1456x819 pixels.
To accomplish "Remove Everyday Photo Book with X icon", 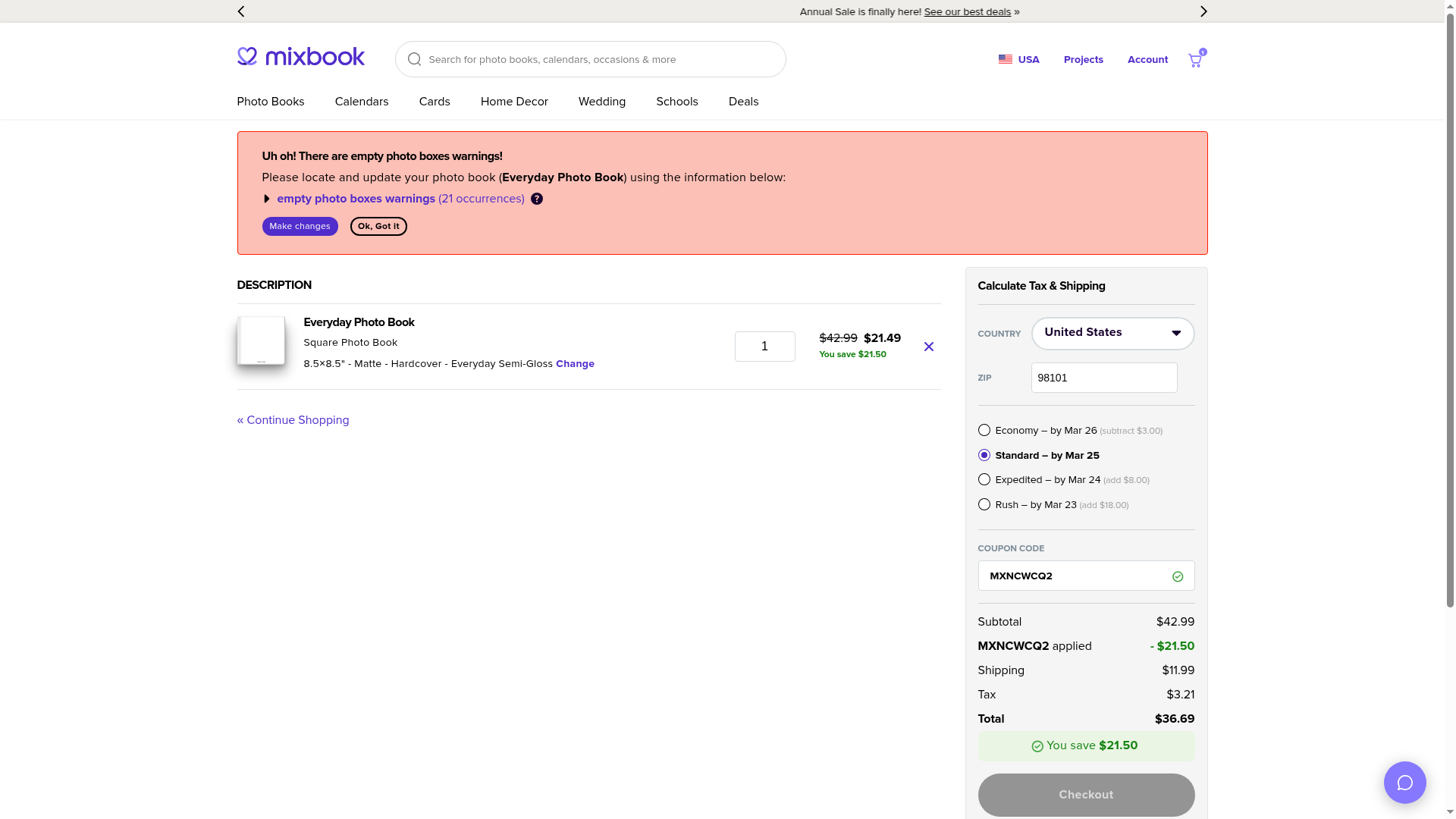I will (928, 347).
